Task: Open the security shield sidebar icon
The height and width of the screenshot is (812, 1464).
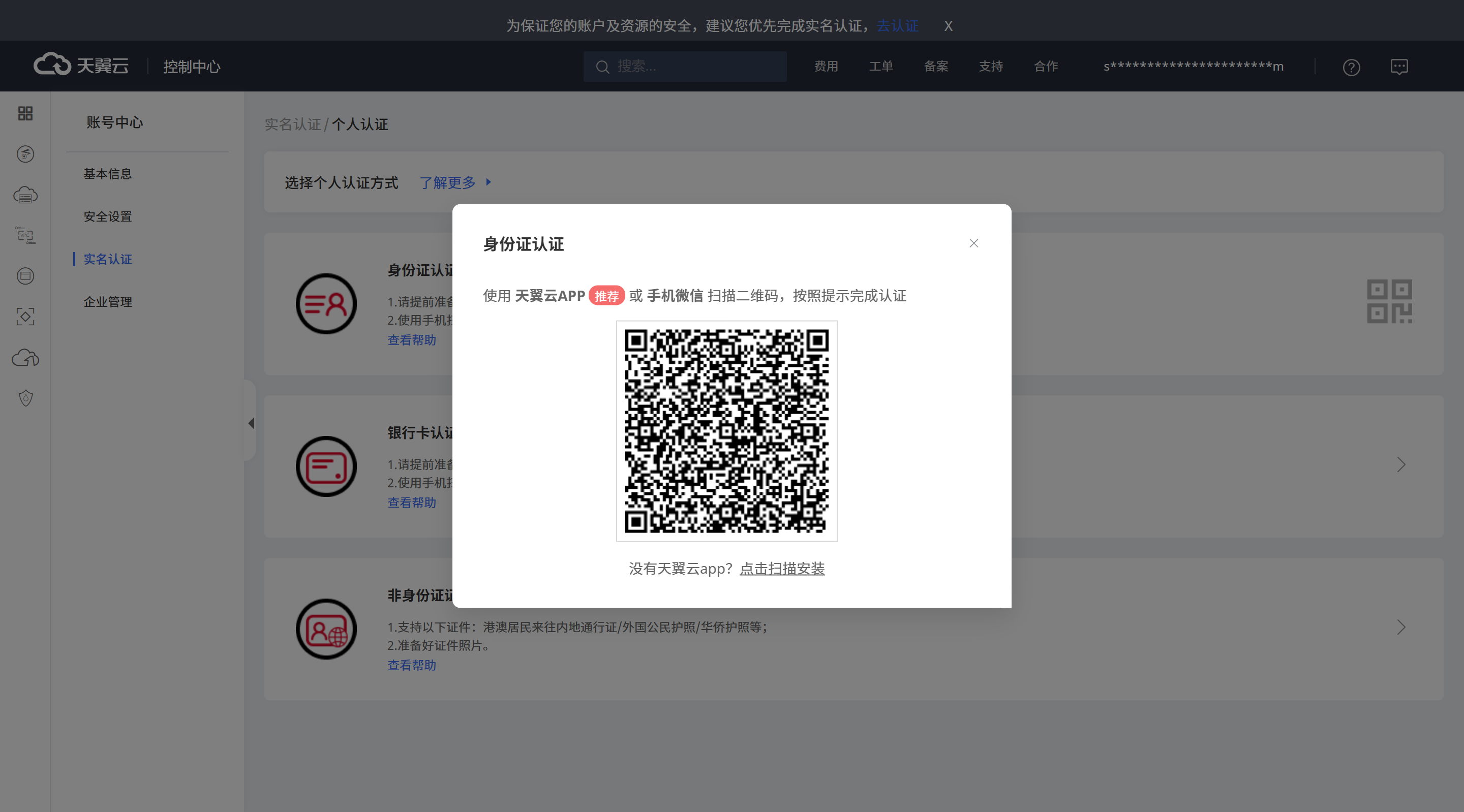Action: pyautogui.click(x=25, y=398)
